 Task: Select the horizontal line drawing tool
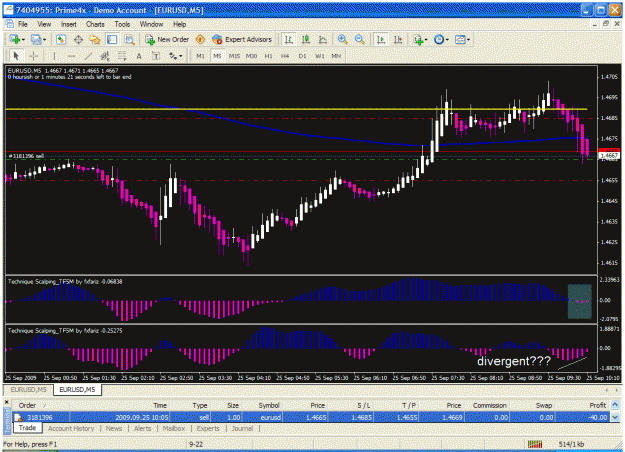click(71, 56)
